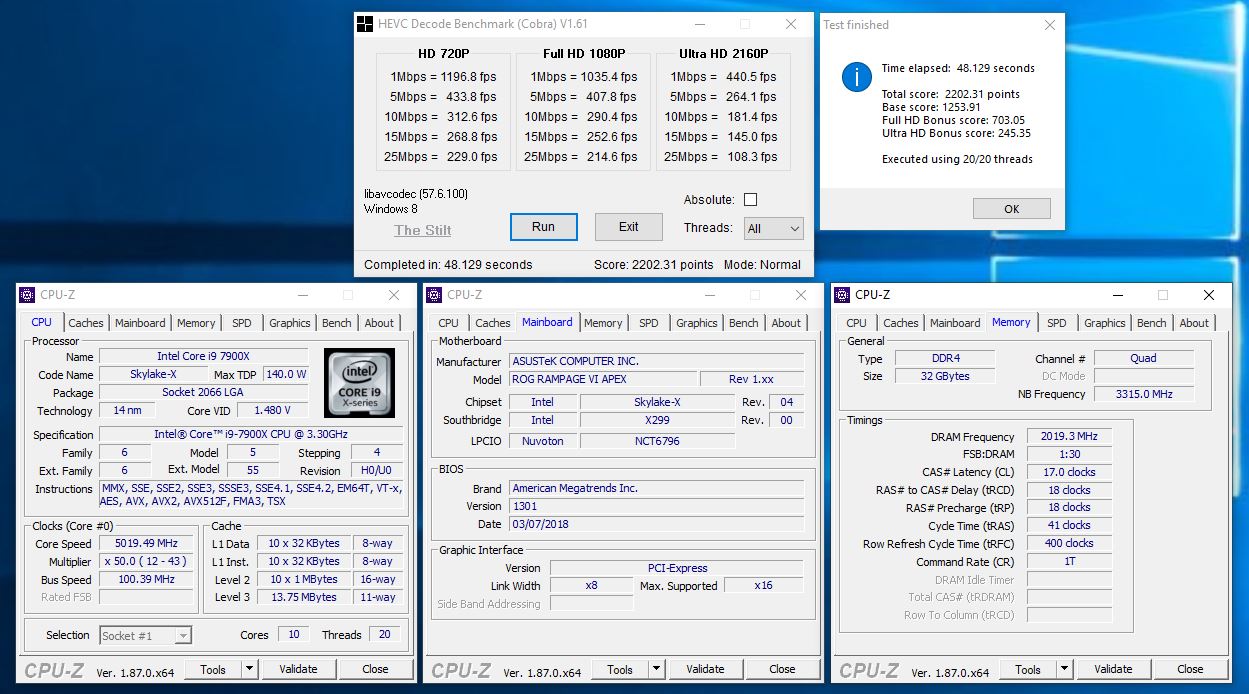Click the 1Mbps = 1196.8 fps HD 720P result

point(444,77)
